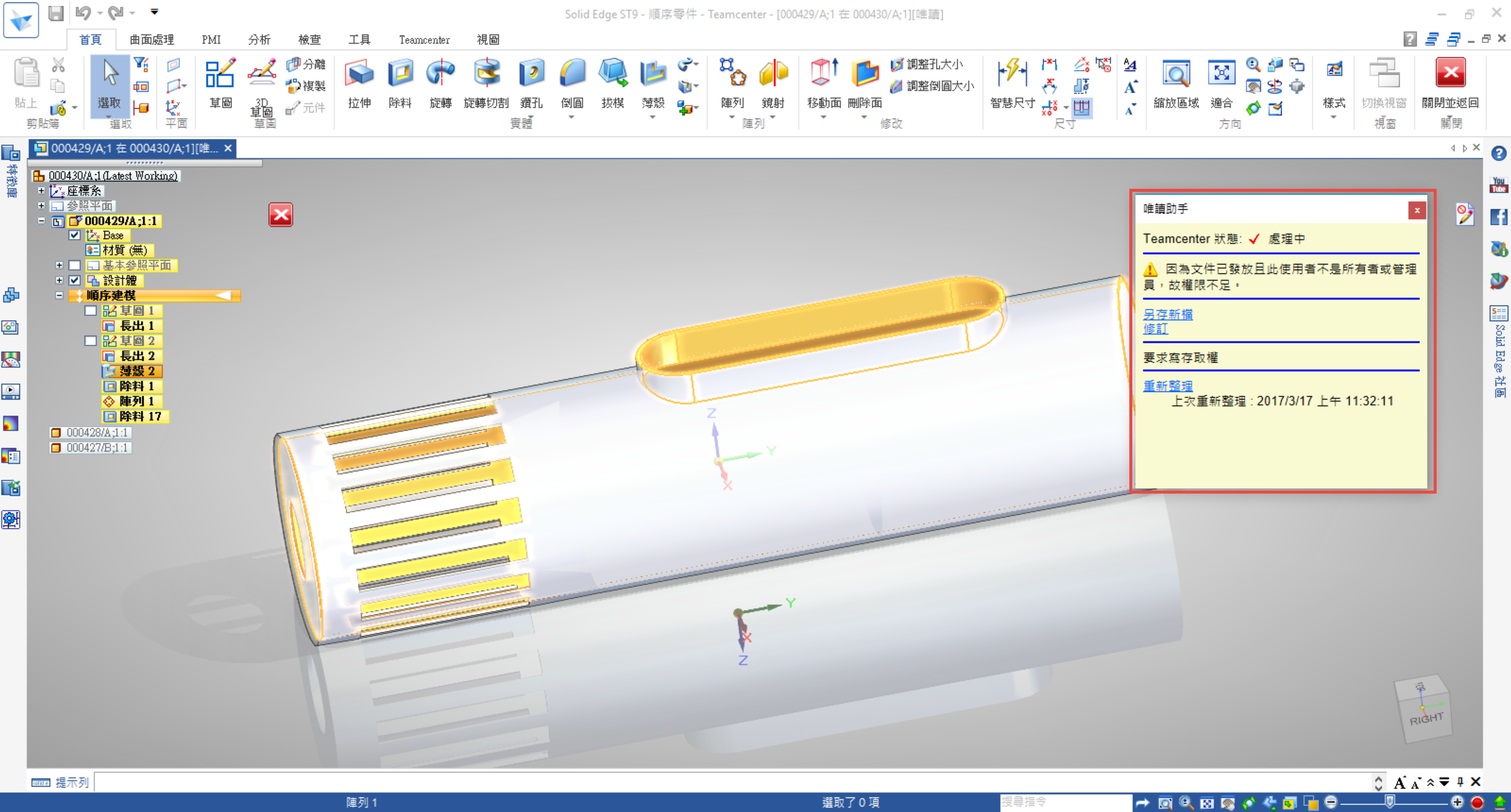Toggle the 草圖 2 checkbox
1511x812 pixels.
(x=90, y=341)
